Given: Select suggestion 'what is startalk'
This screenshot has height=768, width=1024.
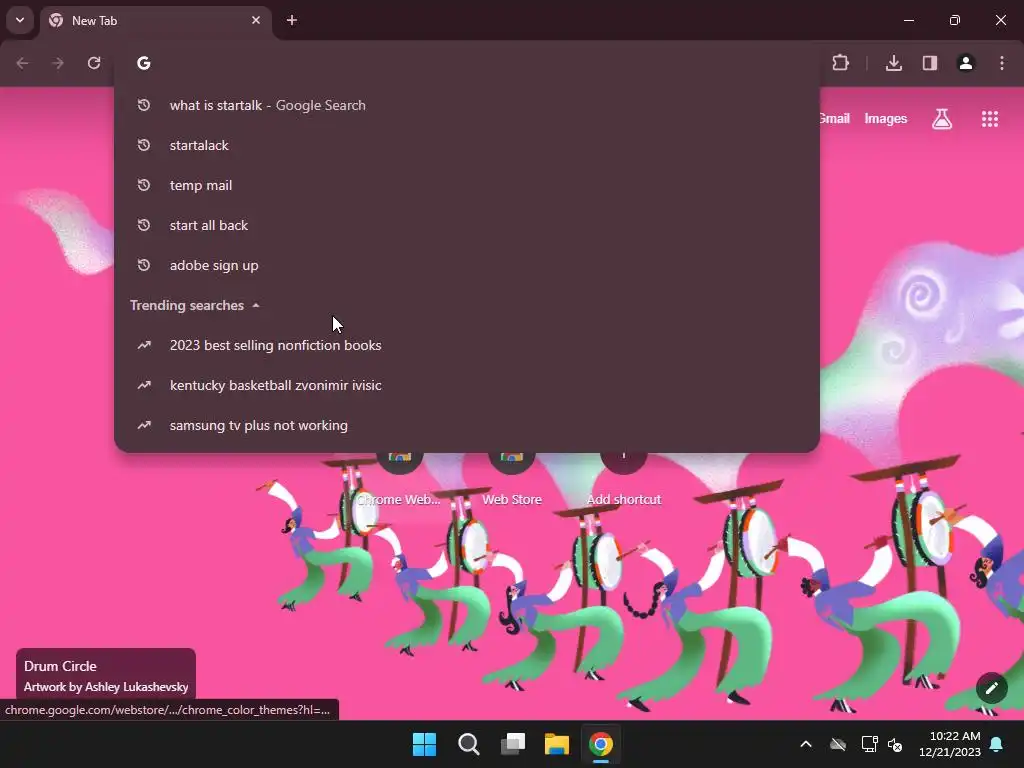Looking at the screenshot, I should [467, 105].
